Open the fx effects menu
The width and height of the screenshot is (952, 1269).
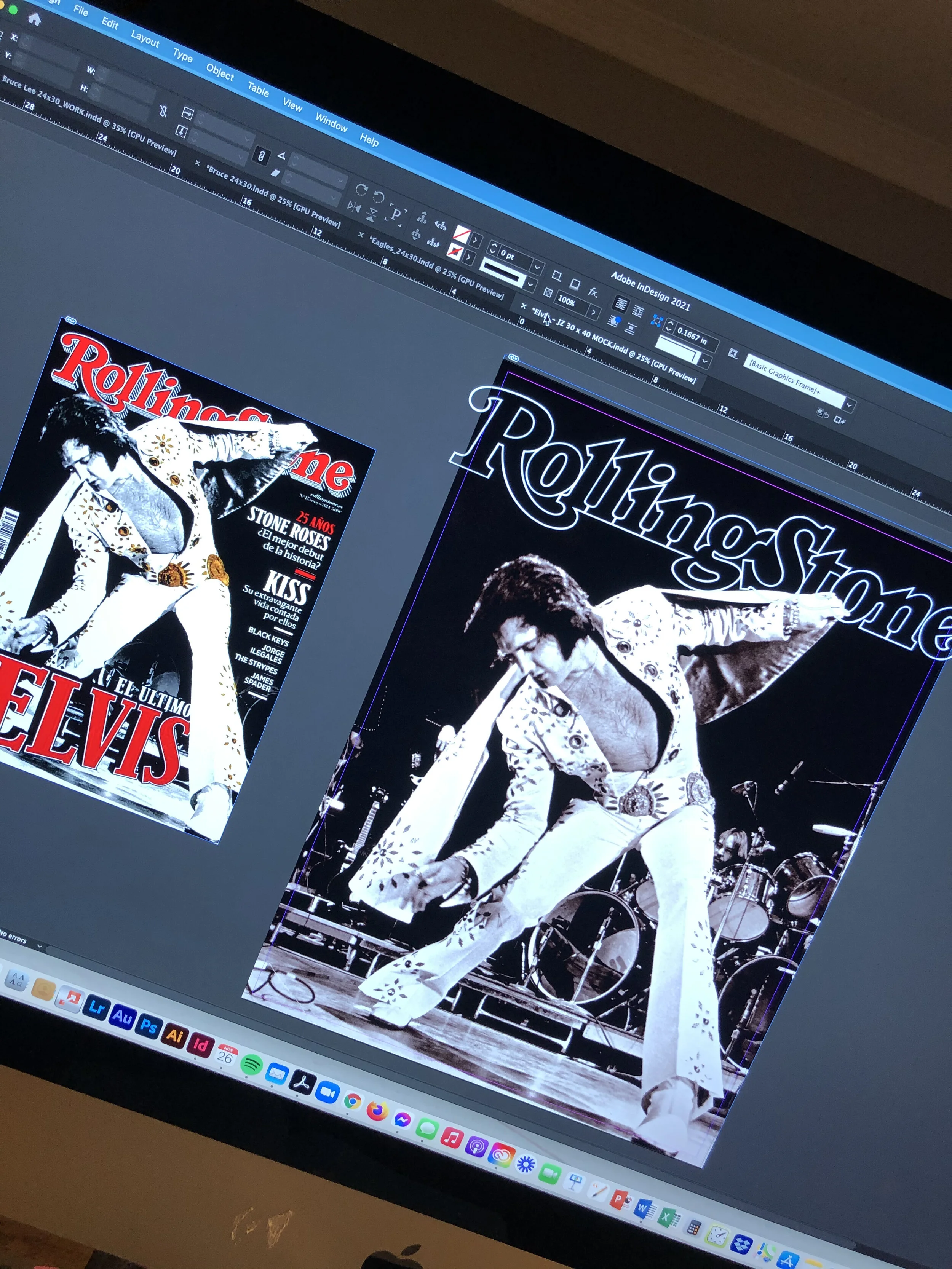click(593, 292)
